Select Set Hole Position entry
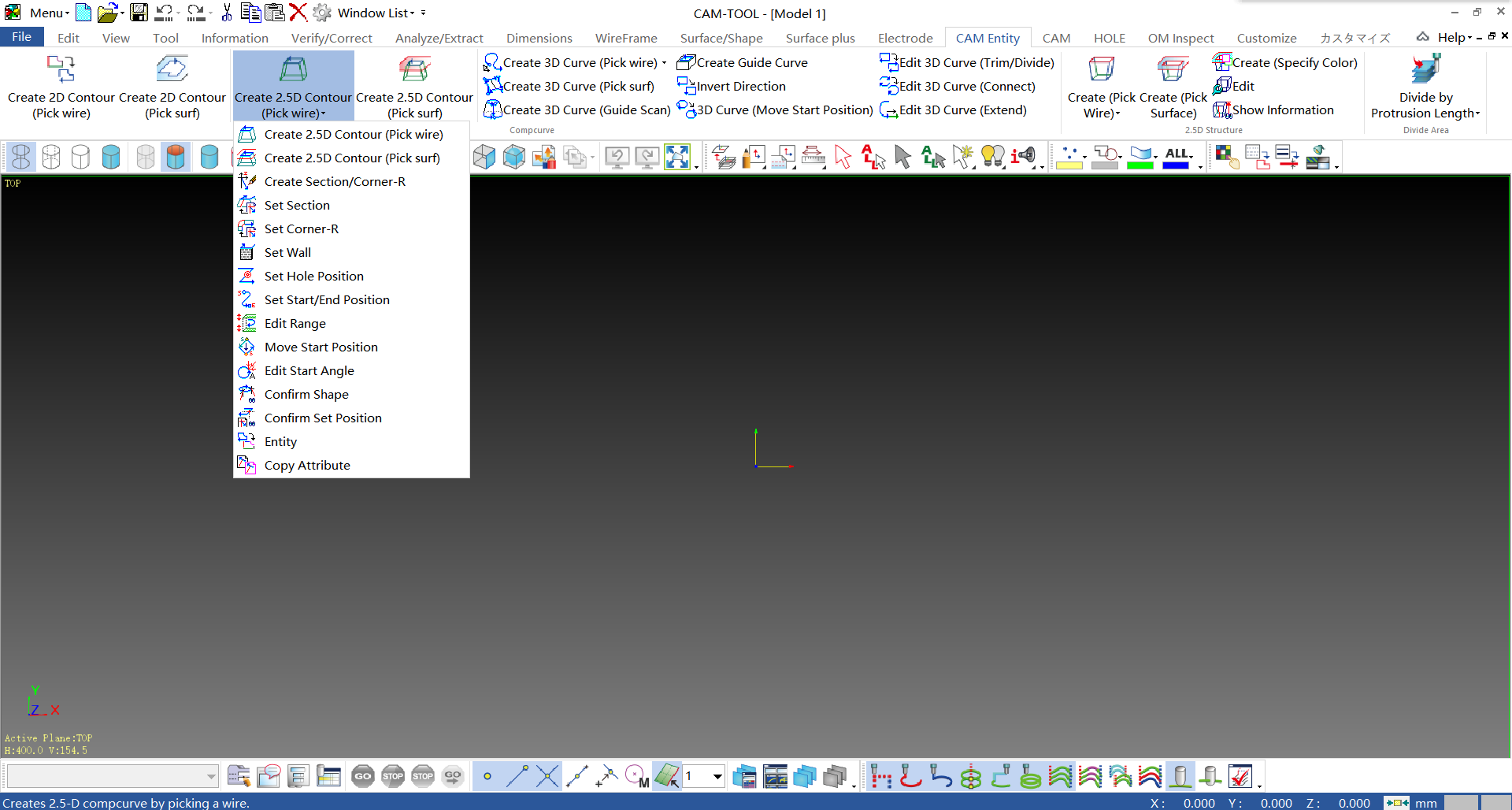The width and height of the screenshot is (1512, 810). [351, 276]
